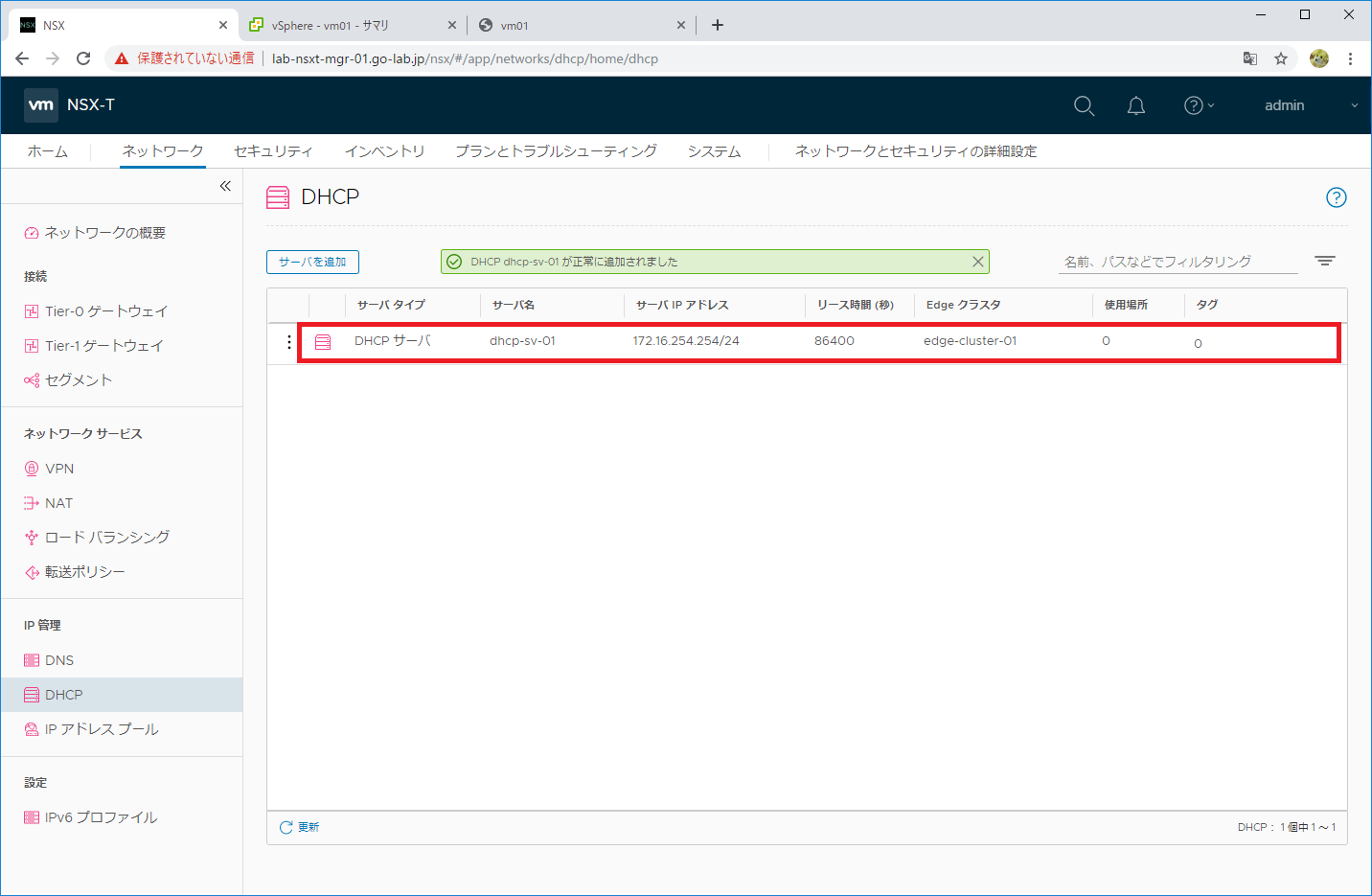This screenshot has width=1372, height=896.
Task: Close the NSX browser tab
Action: 223,25
